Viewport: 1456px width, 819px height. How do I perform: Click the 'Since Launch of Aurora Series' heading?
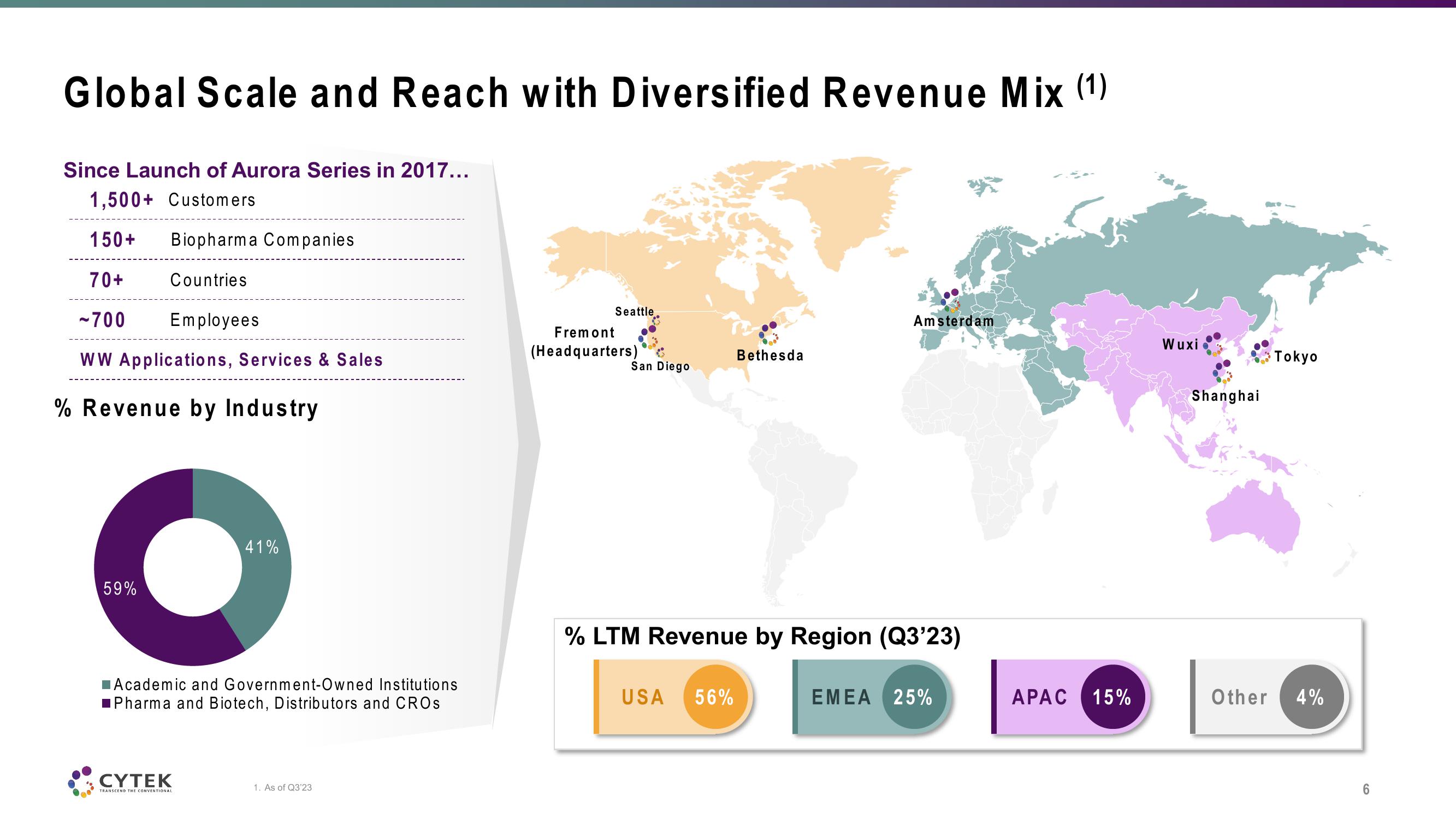pyautogui.click(x=266, y=170)
